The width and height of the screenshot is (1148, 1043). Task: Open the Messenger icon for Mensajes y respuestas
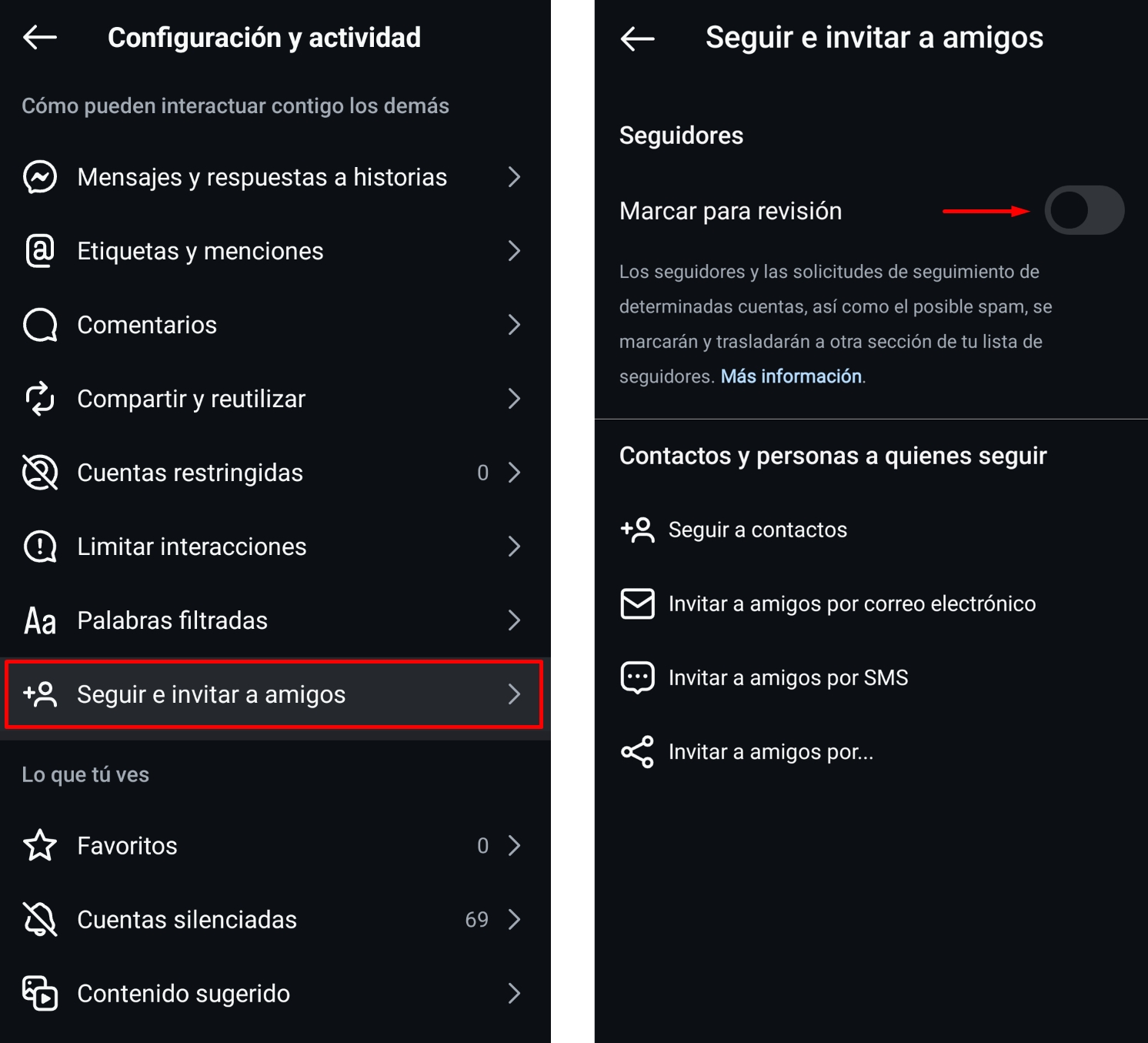[x=40, y=177]
